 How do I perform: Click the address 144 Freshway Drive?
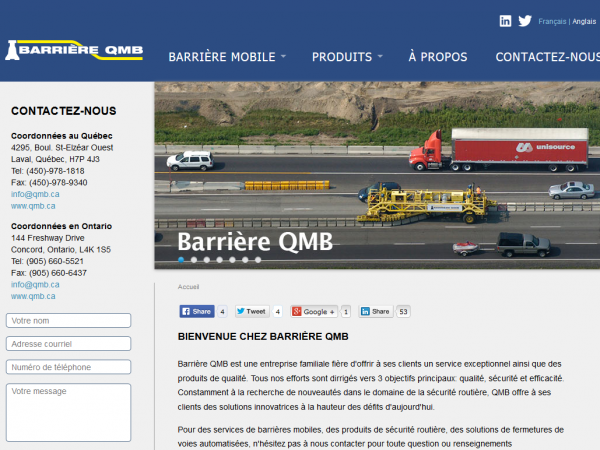47,238
